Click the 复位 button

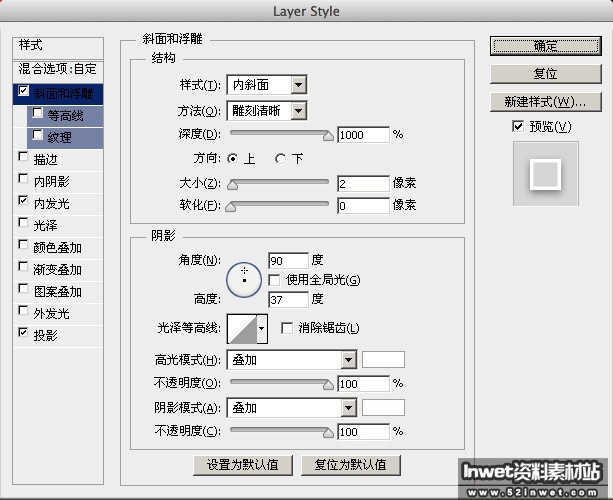[545, 74]
